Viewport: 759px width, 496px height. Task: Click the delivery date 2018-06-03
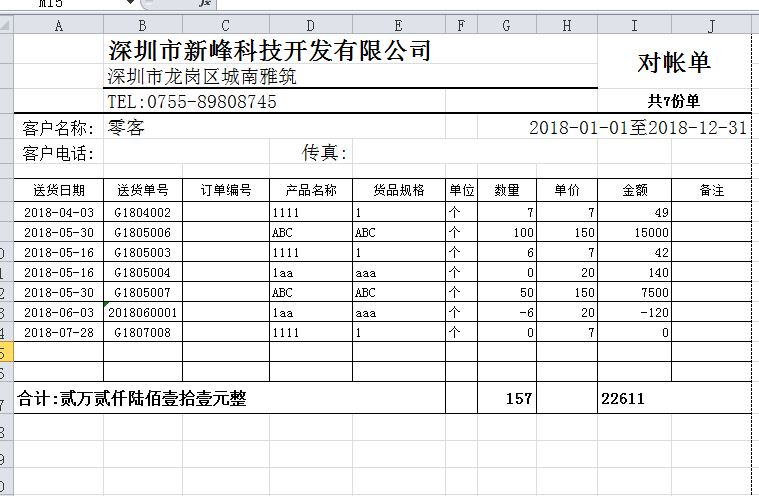tap(59, 312)
